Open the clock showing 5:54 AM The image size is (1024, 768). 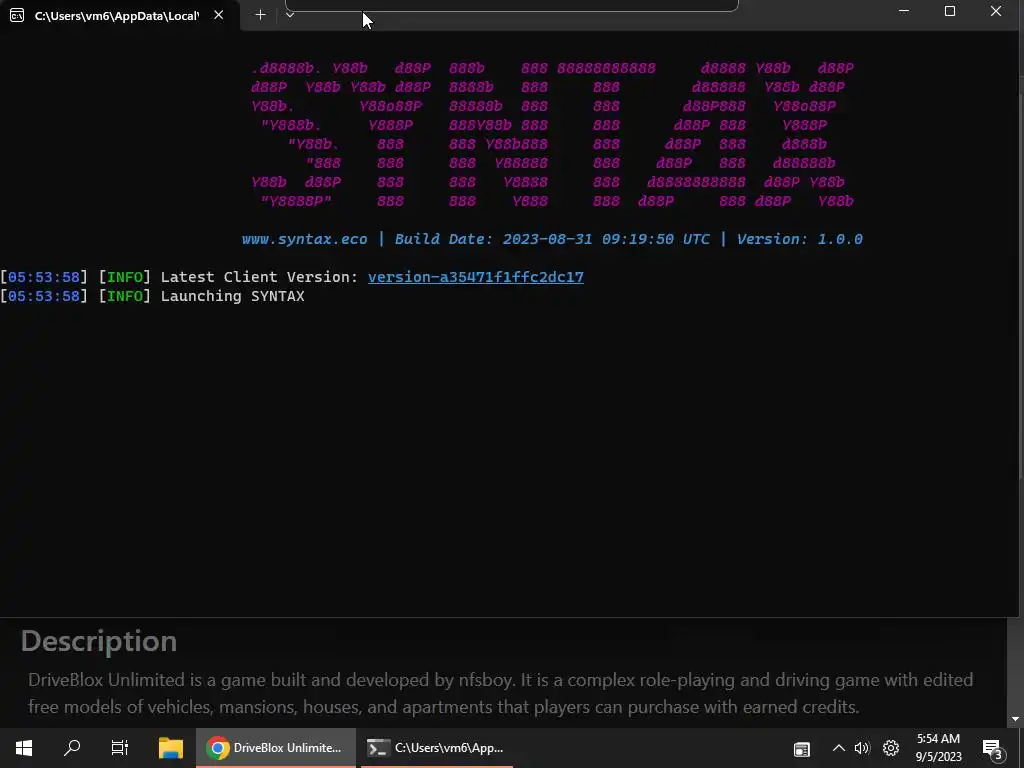point(938,748)
